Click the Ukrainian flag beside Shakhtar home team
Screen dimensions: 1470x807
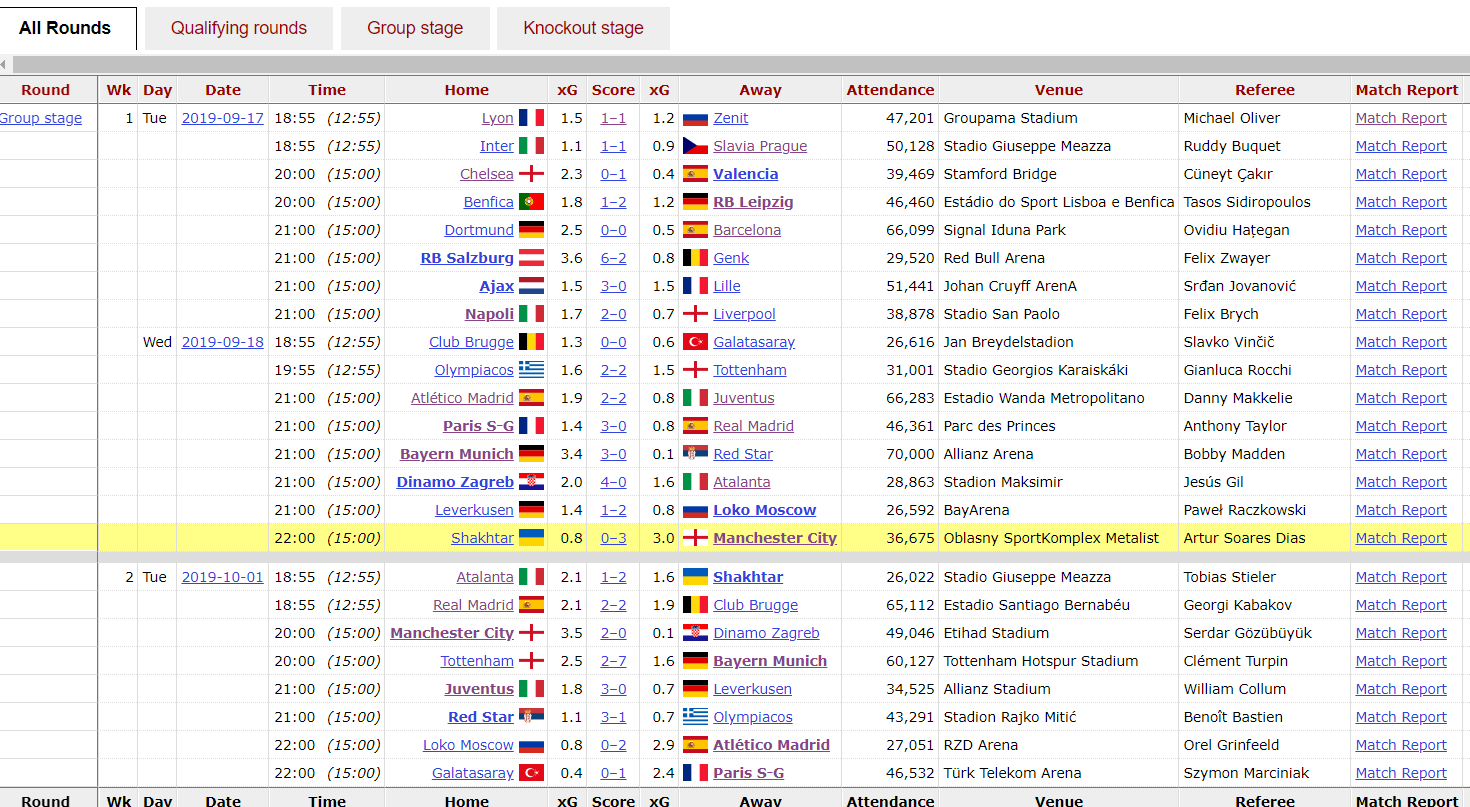(531, 538)
